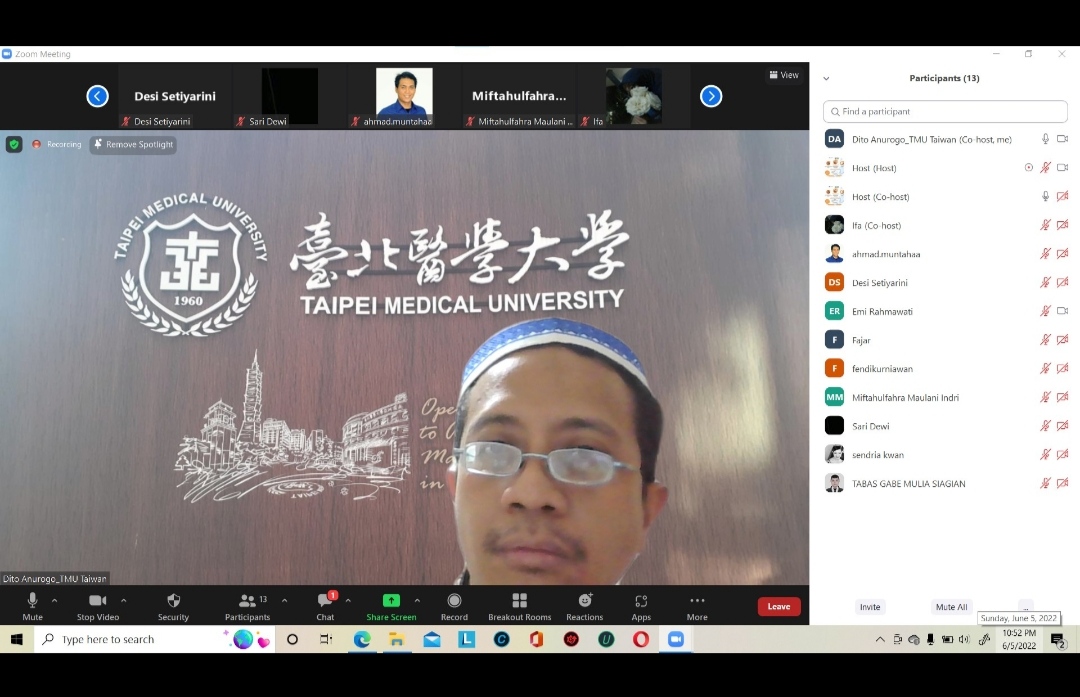Click Zoom icon in taskbar
The width and height of the screenshot is (1080, 697).
point(676,640)
